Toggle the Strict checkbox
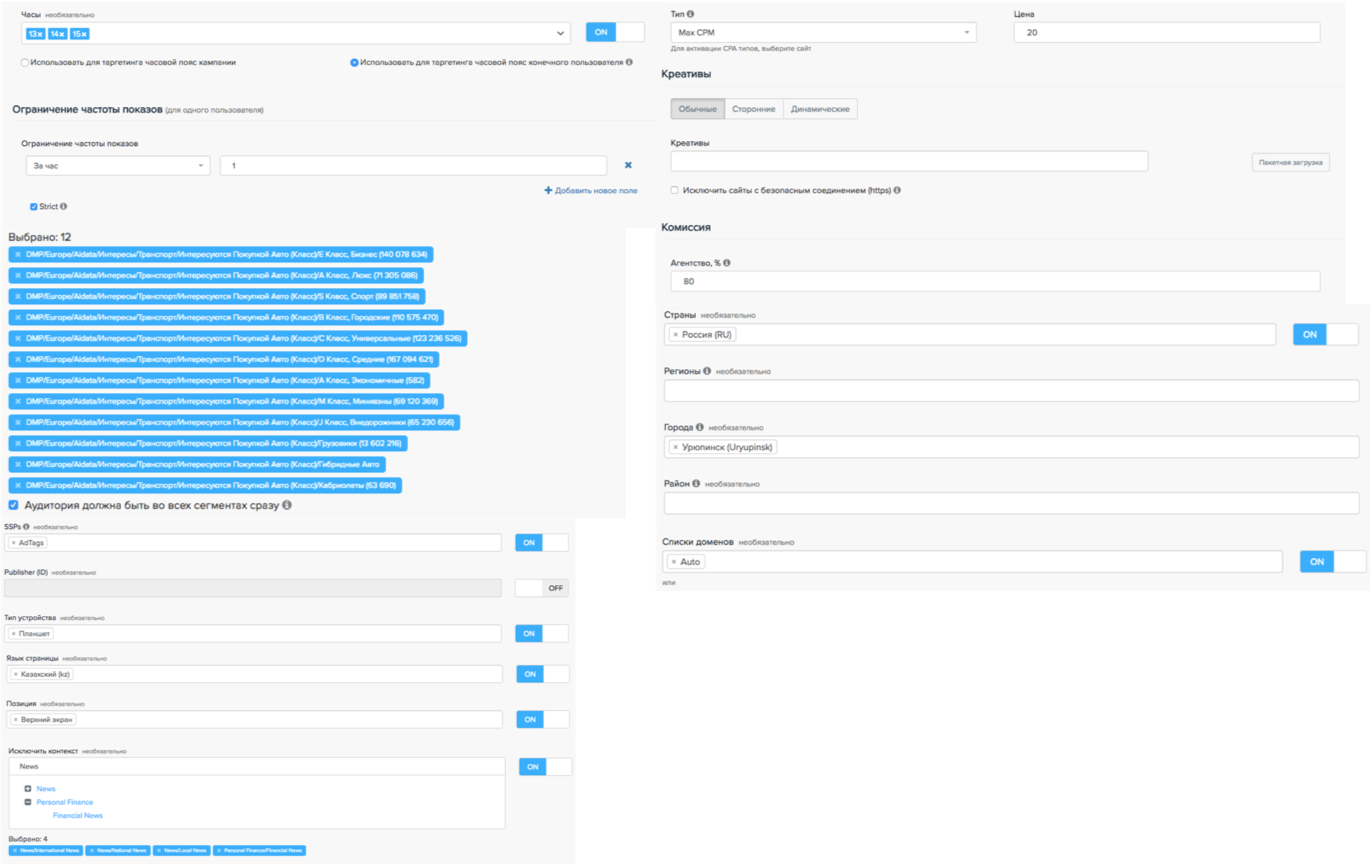This screenshot has width=1370, height=864. click(34, 207)
